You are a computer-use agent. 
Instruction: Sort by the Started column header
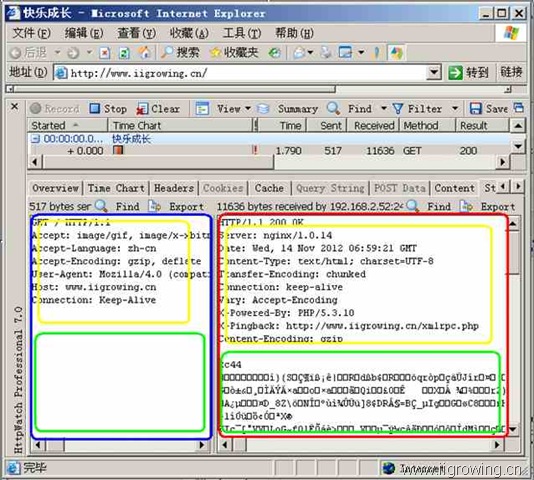coord(67,125)
